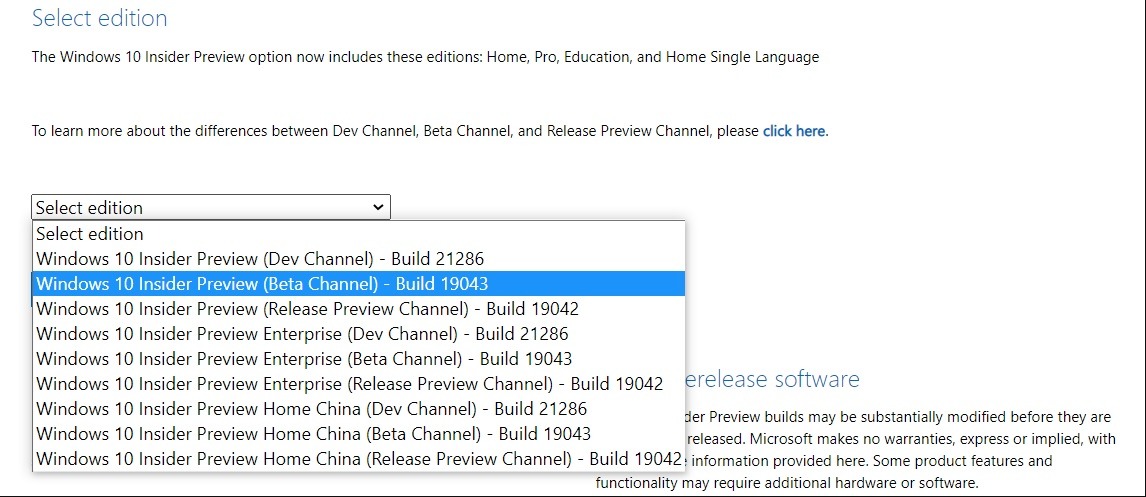Pick the highlighted Beta Channel Build 19043 option

pos(262,284)
